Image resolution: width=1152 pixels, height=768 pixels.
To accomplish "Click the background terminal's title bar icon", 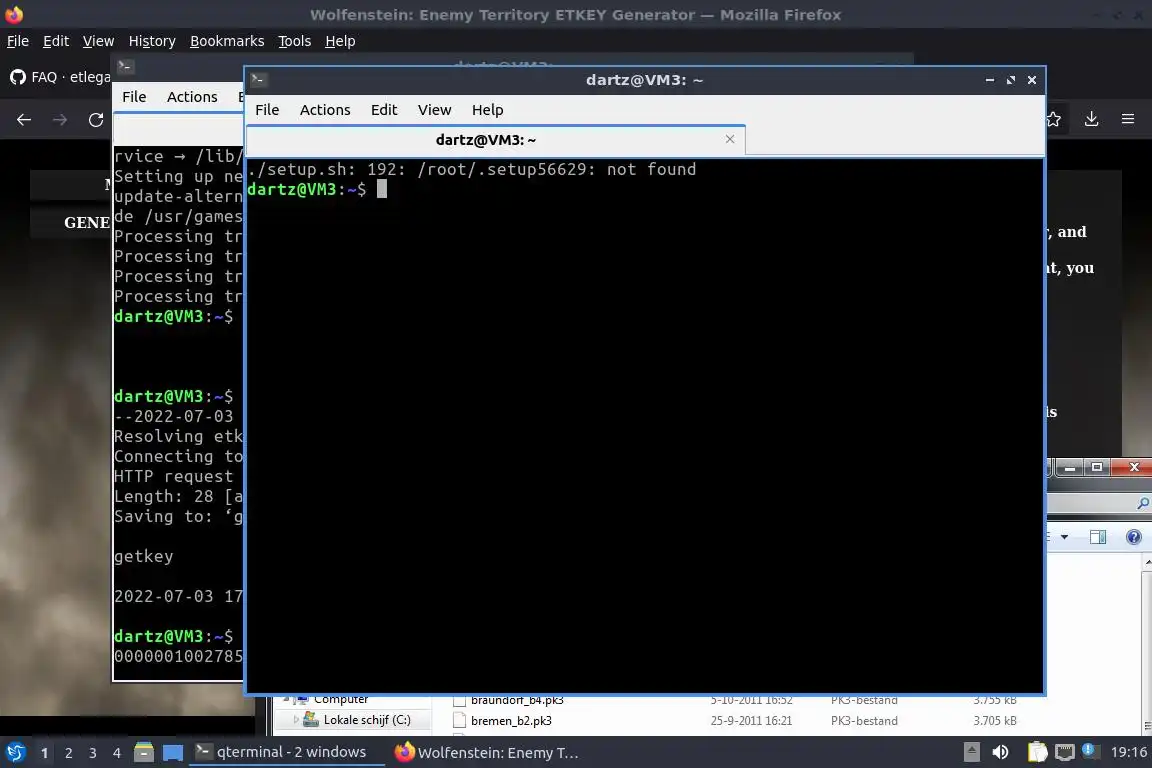I will (125, 66).
